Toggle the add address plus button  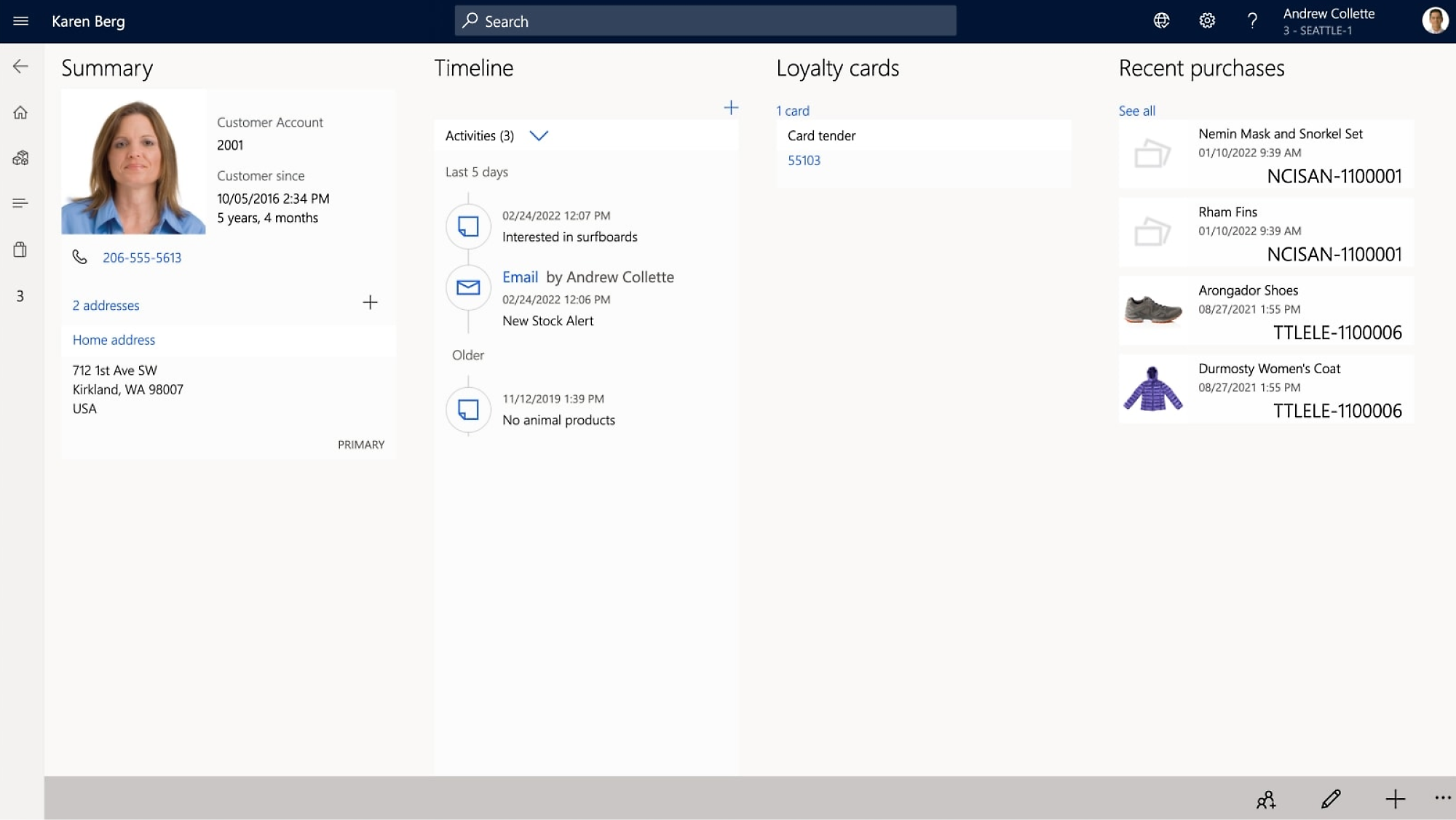(370, 302)
